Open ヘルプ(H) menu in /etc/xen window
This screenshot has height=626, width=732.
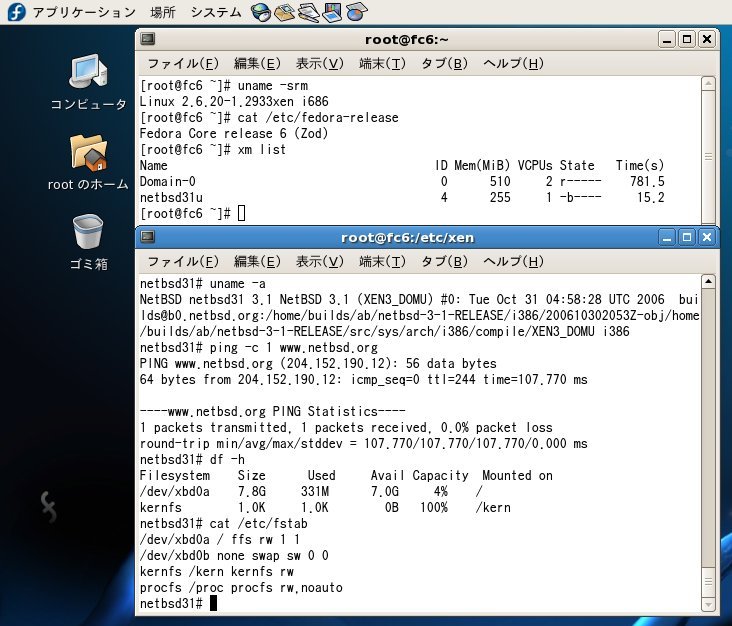(x=513, y=261)
